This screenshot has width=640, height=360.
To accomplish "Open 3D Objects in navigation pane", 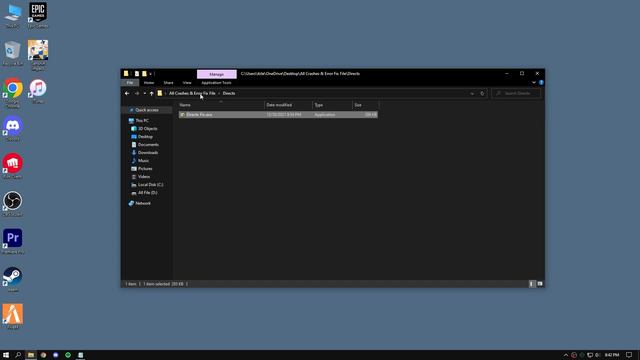I will point(147,129).
